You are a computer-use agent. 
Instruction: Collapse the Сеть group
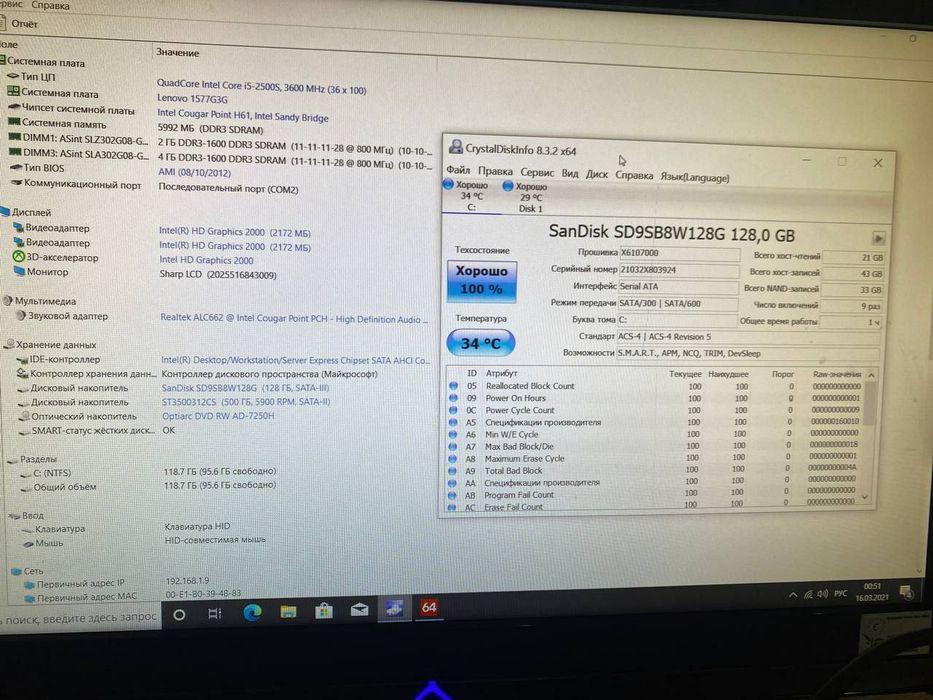pyautogui.click(x=16, y=571)
